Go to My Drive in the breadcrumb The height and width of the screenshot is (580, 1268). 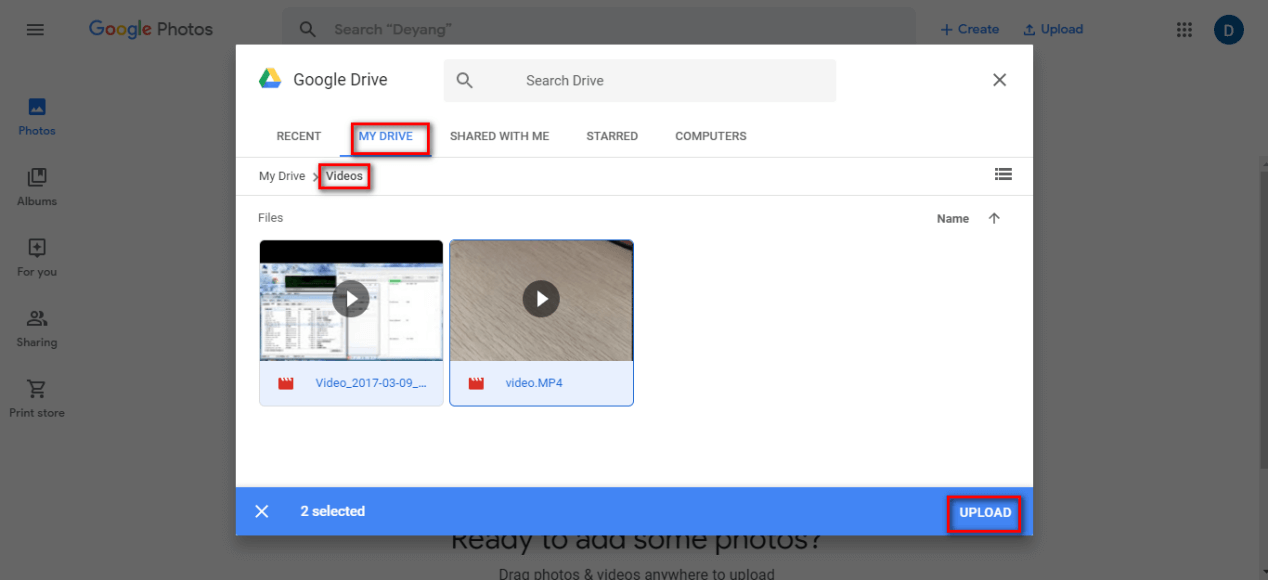coord(282,176)
